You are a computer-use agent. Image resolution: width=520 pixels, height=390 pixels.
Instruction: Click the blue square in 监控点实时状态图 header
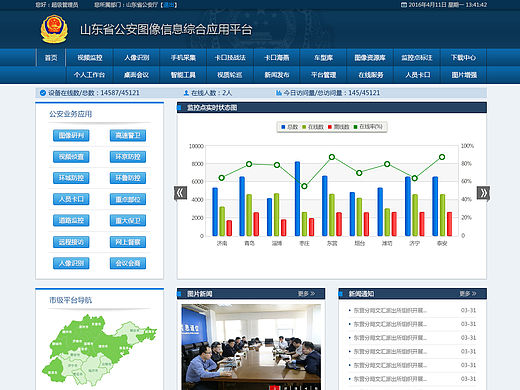coord(179,108)
